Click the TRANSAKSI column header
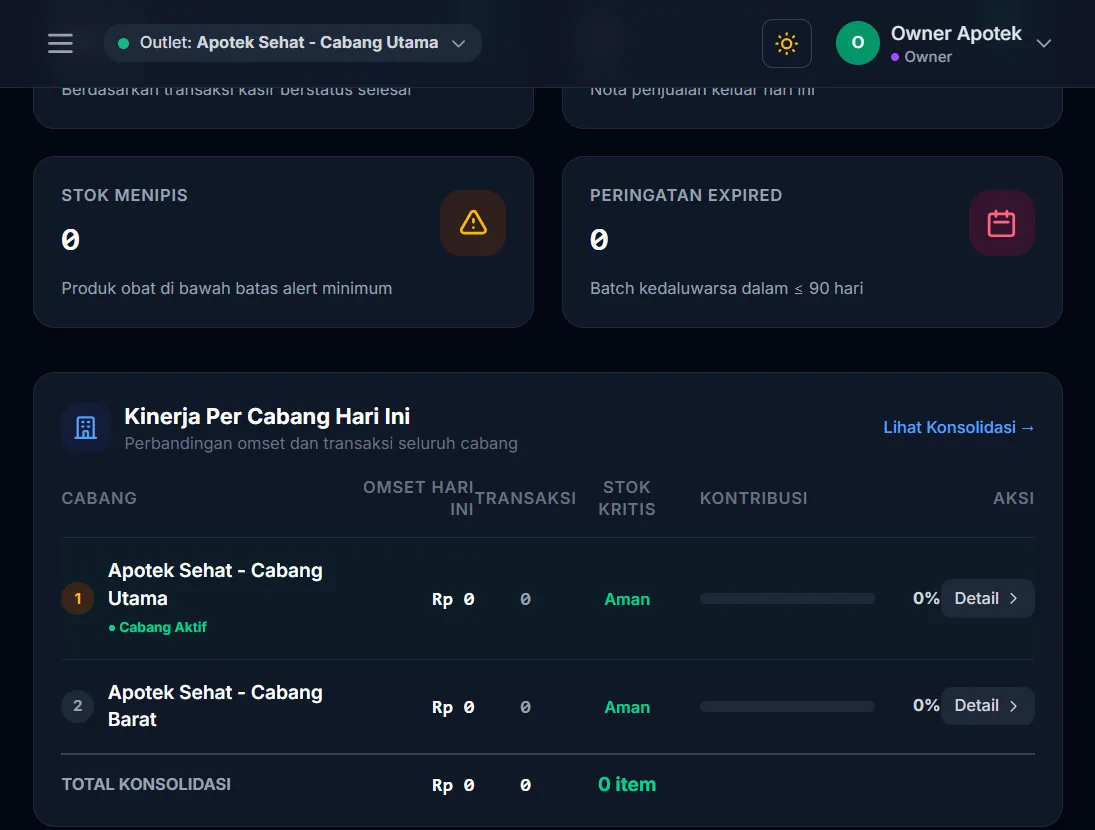The height and width of the screenshot is (830, 1095). 526,498
